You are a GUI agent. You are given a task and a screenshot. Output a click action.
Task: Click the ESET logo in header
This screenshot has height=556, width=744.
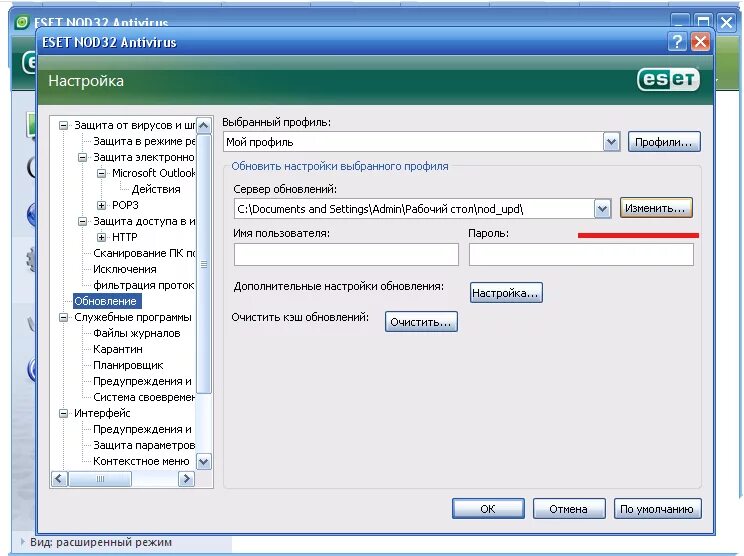pyautogui.click(x=668, y=79)
